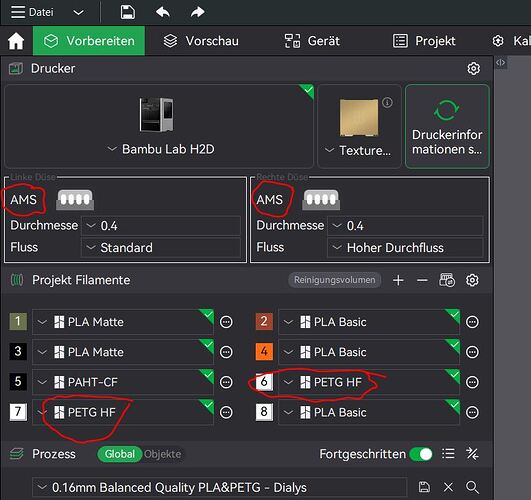Open left nozzle Fluss Standard dropdown

161,248
